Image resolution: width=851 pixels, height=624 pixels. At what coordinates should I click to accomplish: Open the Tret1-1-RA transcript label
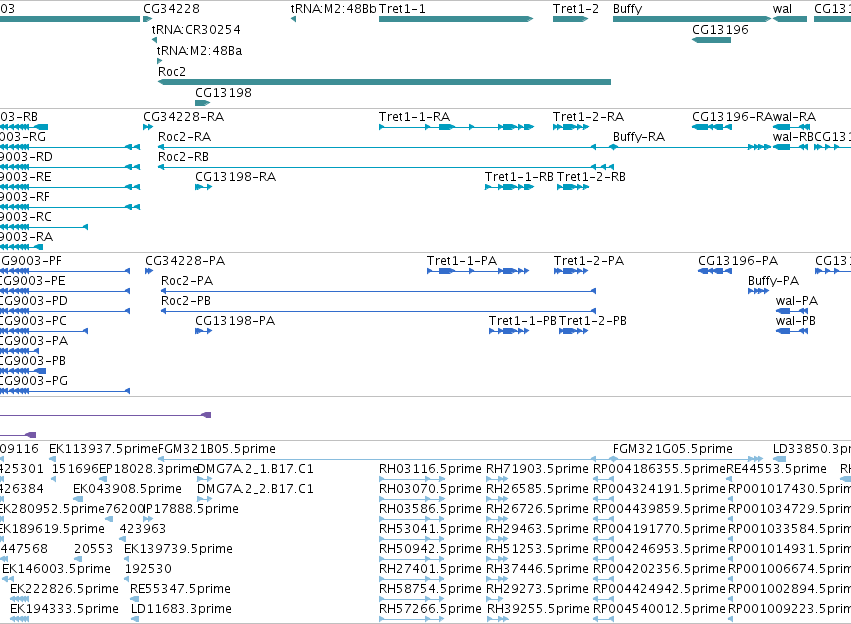coord(414,117)
